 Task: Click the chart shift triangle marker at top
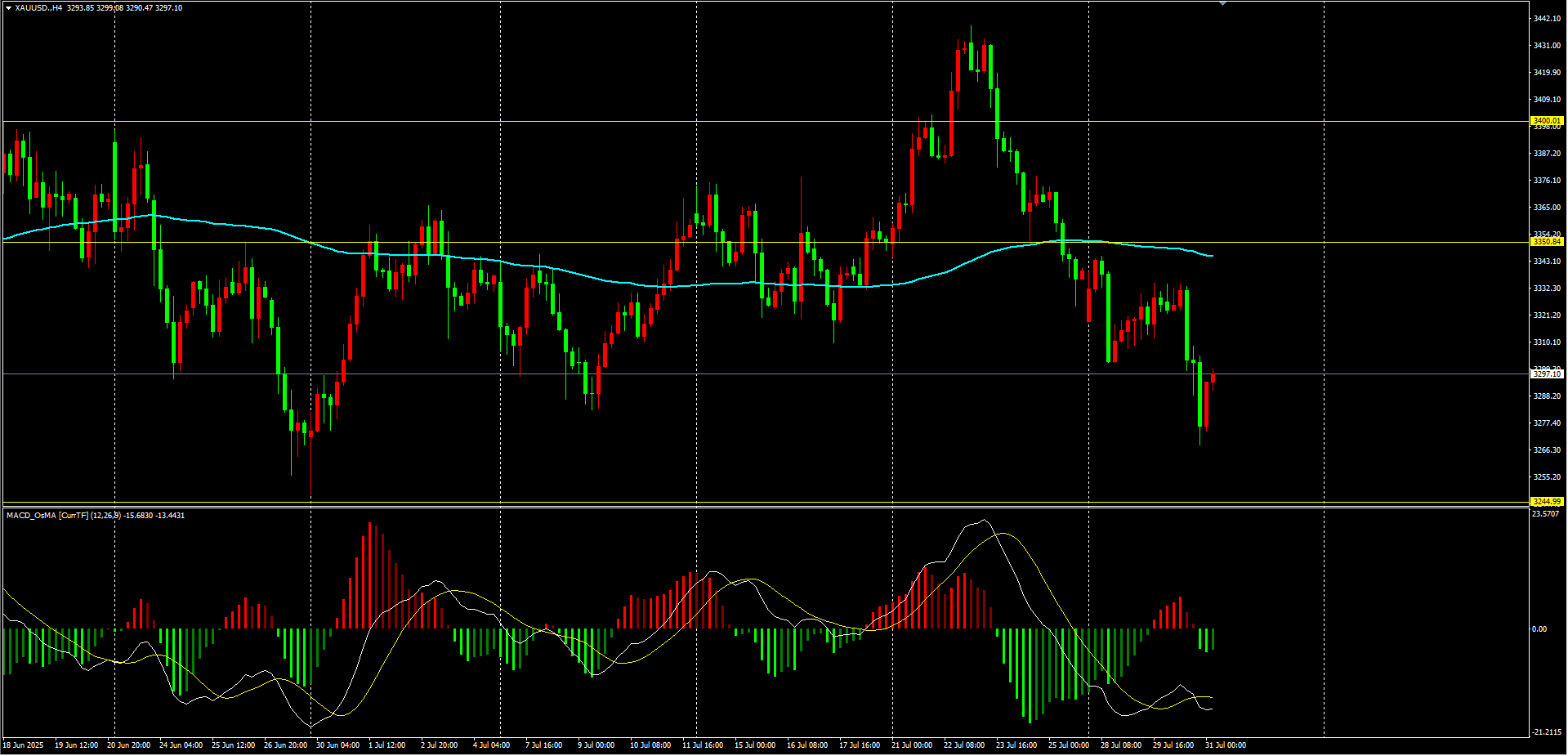1222,3
